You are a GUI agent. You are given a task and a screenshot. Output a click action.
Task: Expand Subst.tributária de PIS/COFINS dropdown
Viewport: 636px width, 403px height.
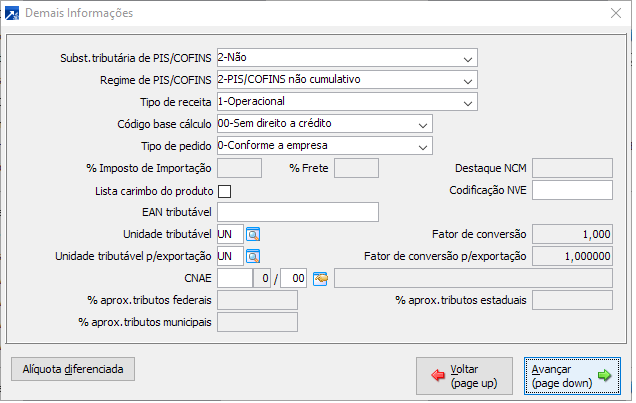point(467,58)
